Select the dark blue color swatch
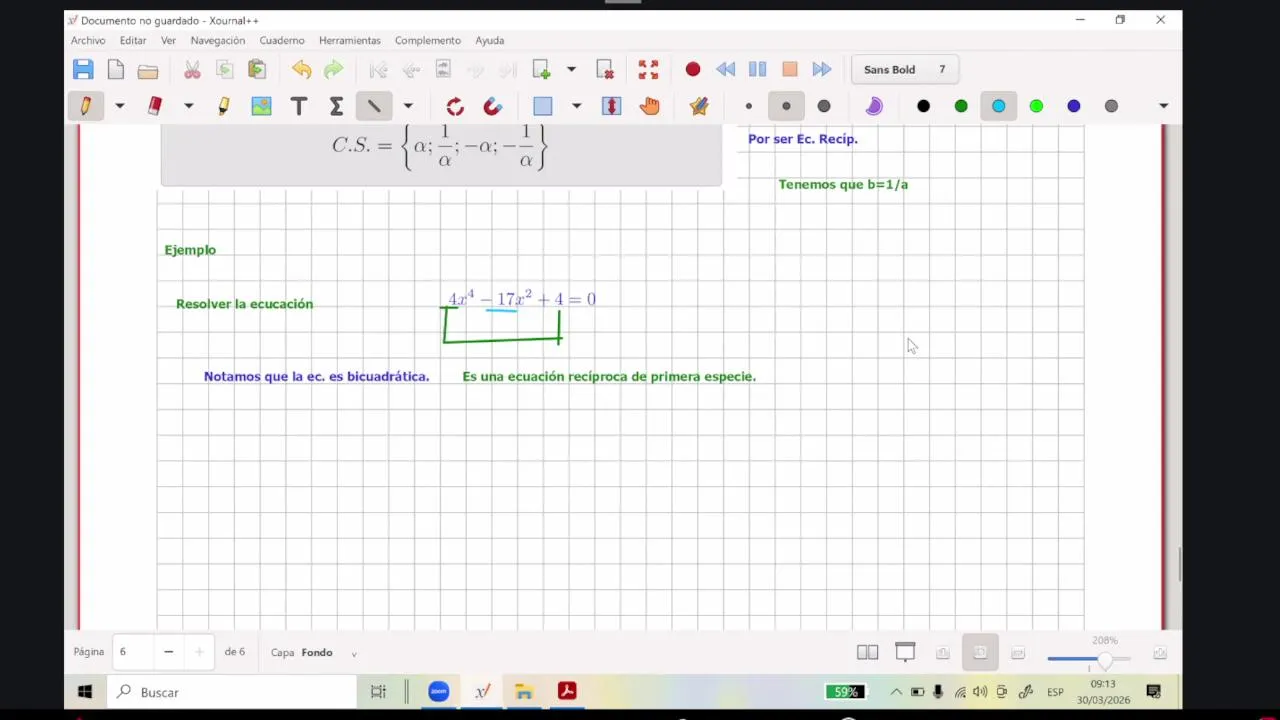This screenshot has width=1280, height=720. pos(1074,106)
